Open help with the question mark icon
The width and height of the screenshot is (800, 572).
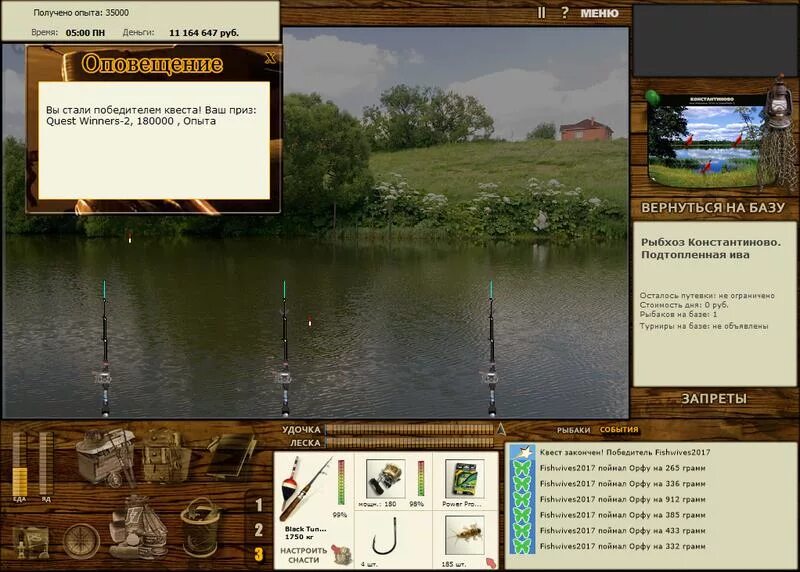point(564,12)
